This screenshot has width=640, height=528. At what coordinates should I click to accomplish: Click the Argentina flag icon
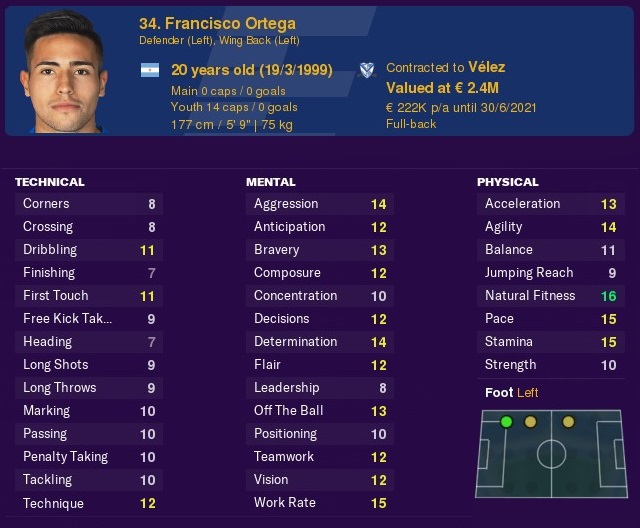[x=150, y=70]
